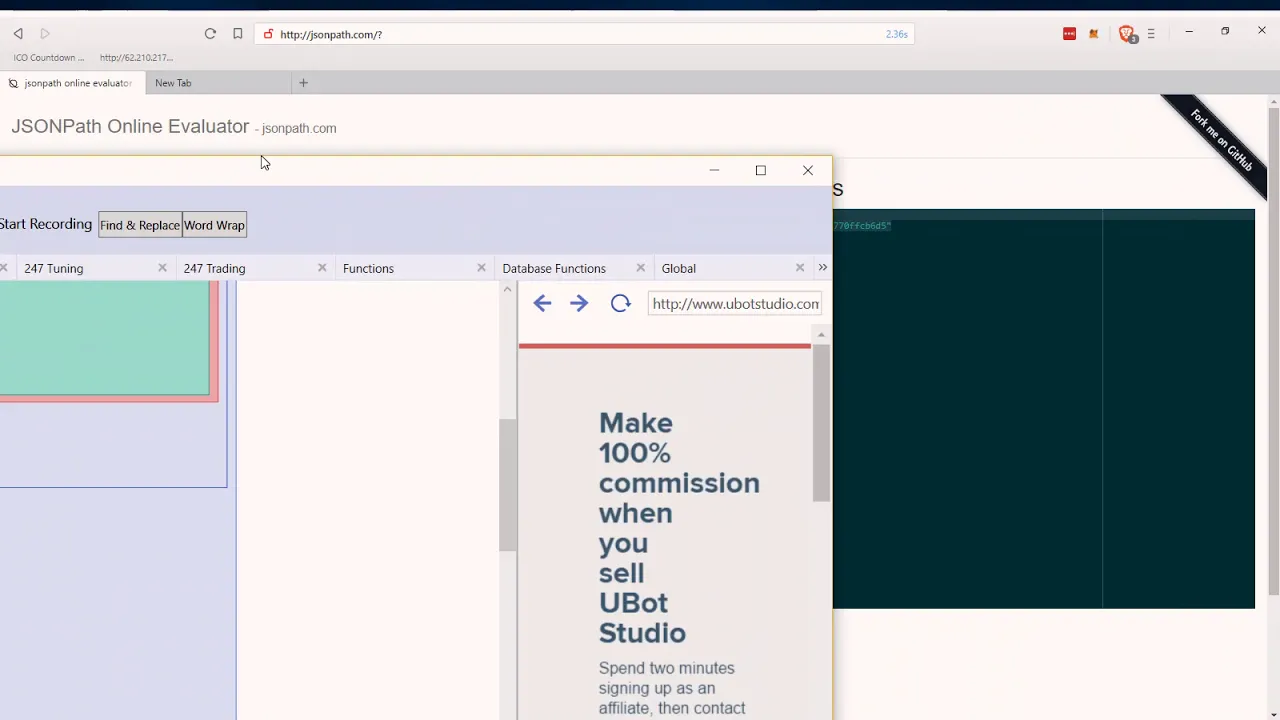Close the 247 Tuning tab

point(162,268)
